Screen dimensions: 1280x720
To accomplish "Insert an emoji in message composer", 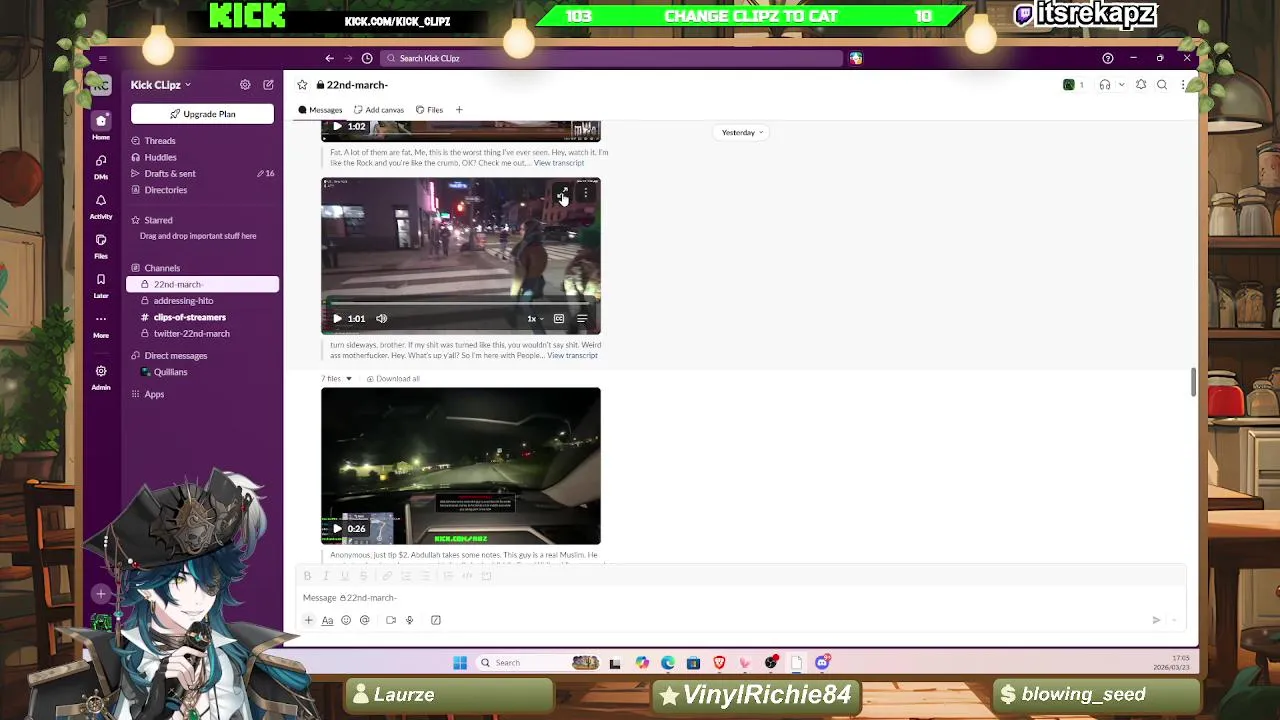I will (346, 620).
